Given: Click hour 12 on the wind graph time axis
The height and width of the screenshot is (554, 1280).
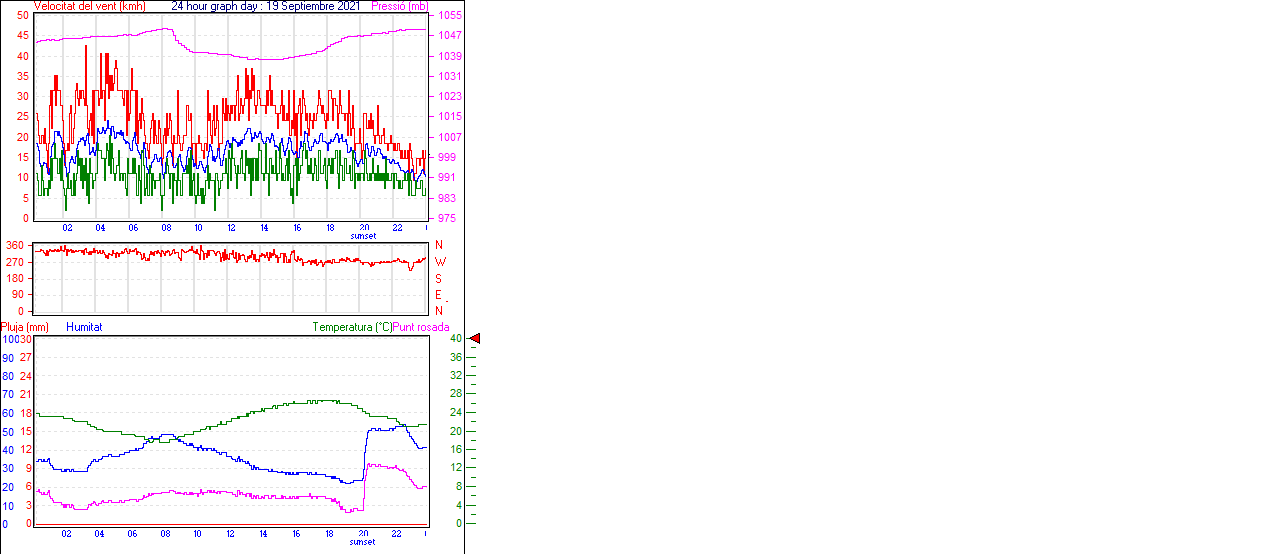Looking at the screenshot, I should 231,228.
